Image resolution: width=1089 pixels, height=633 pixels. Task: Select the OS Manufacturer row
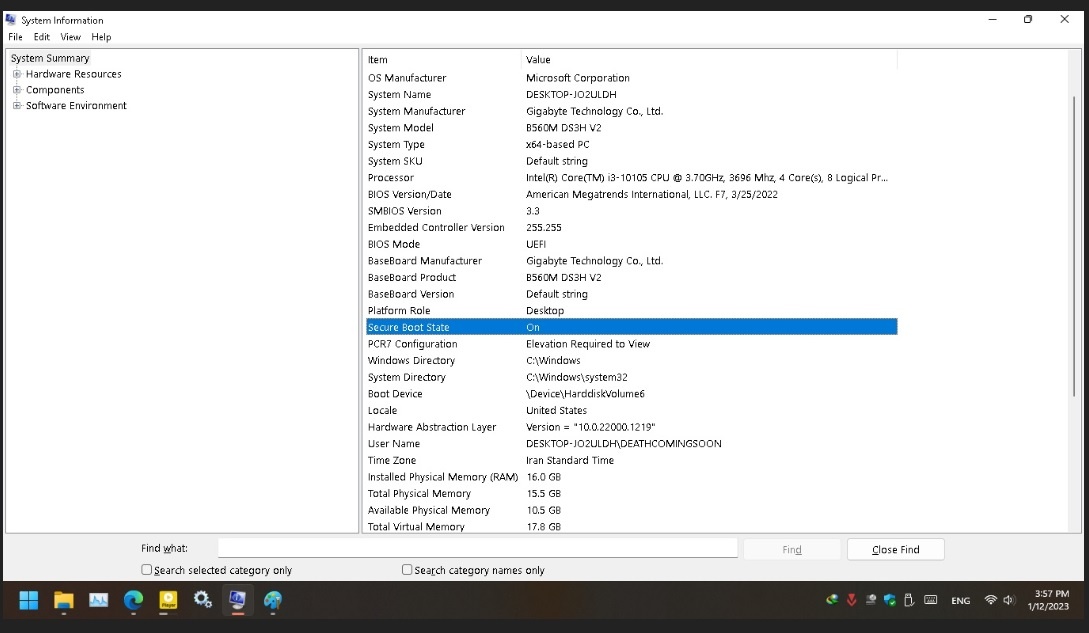tap(631, 78)
